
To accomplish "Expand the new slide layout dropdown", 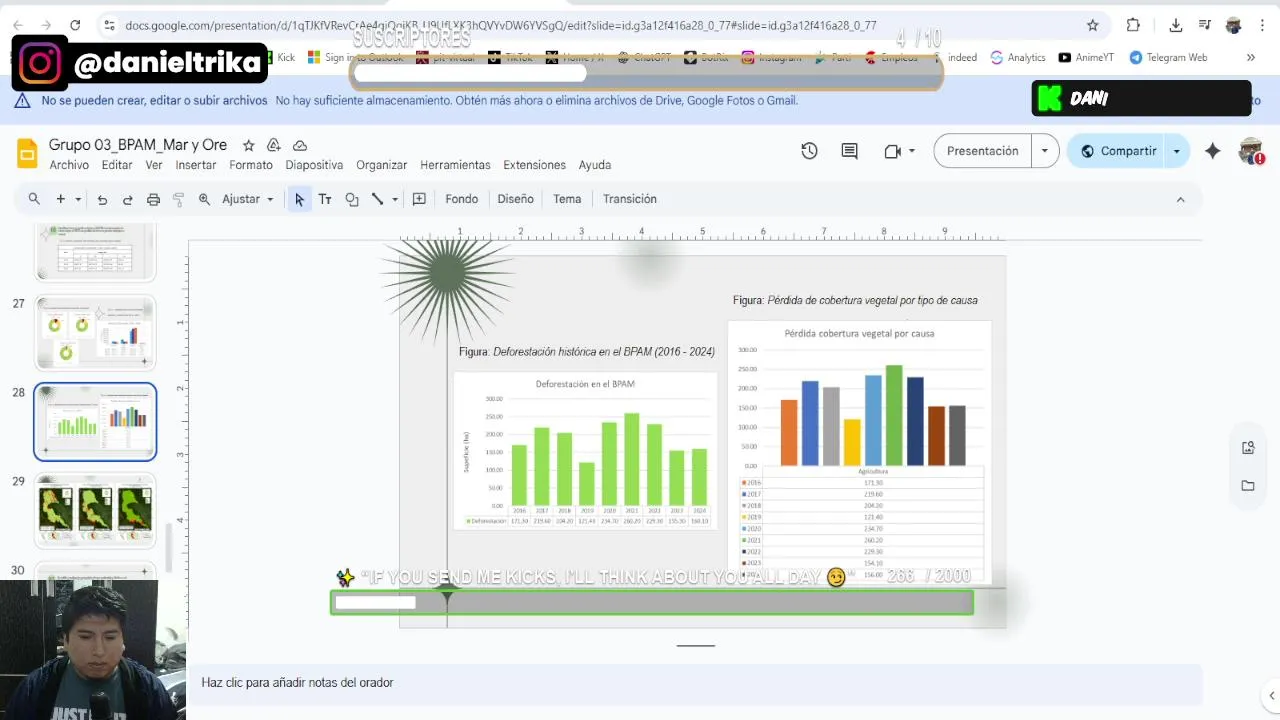I will click(78, 199).
